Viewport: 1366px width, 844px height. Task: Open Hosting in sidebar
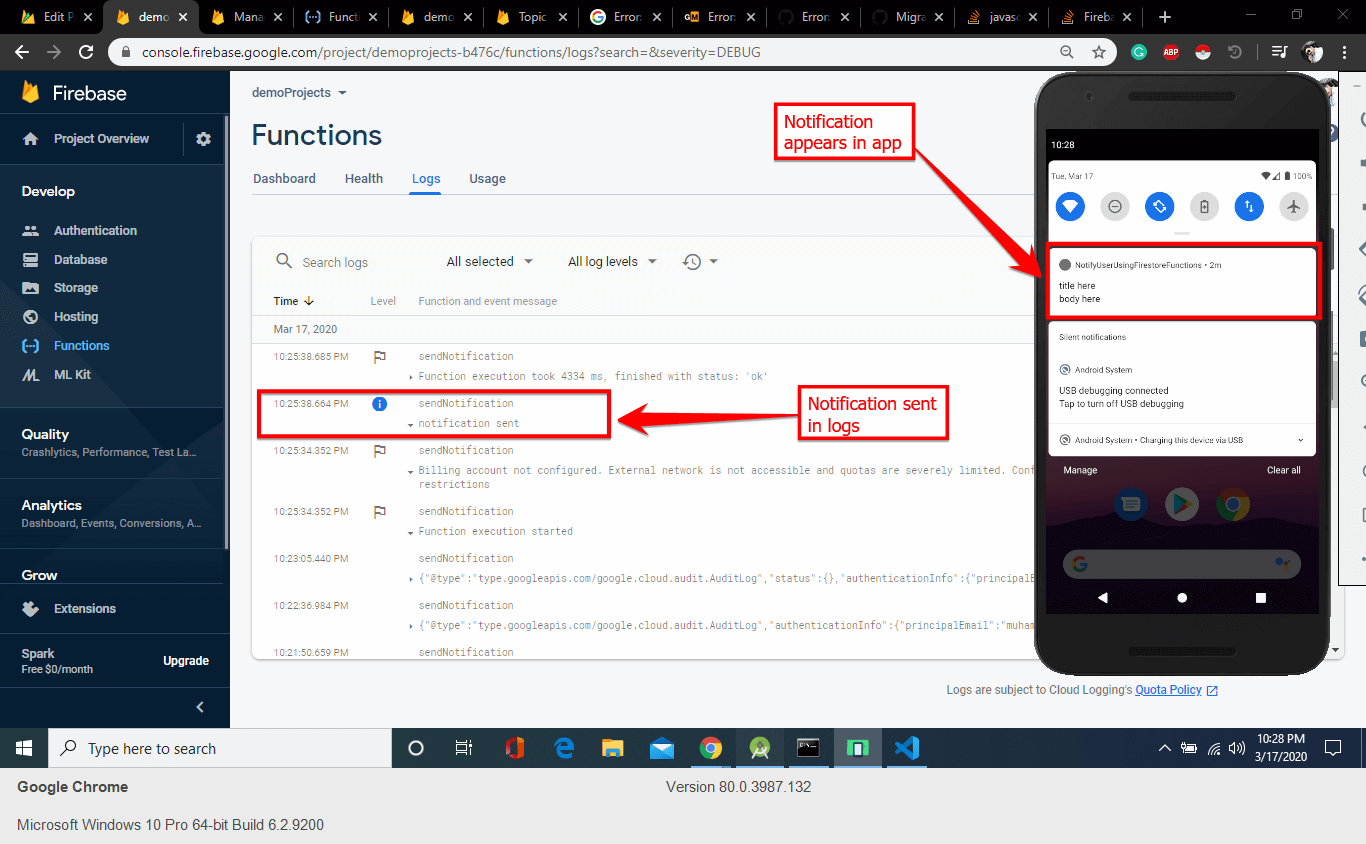[x=76, y=317]
